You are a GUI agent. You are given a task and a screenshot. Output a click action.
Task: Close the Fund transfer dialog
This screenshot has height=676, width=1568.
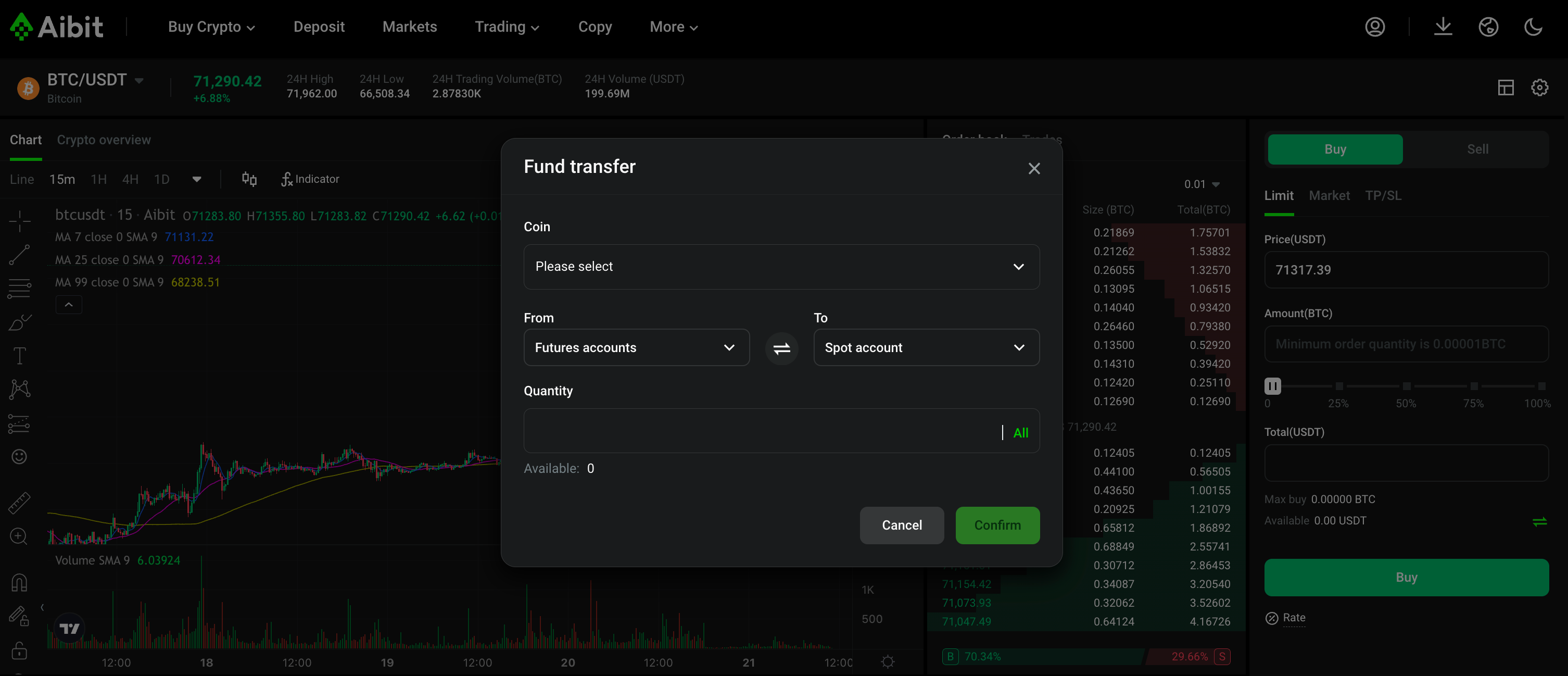[1033, 169]
